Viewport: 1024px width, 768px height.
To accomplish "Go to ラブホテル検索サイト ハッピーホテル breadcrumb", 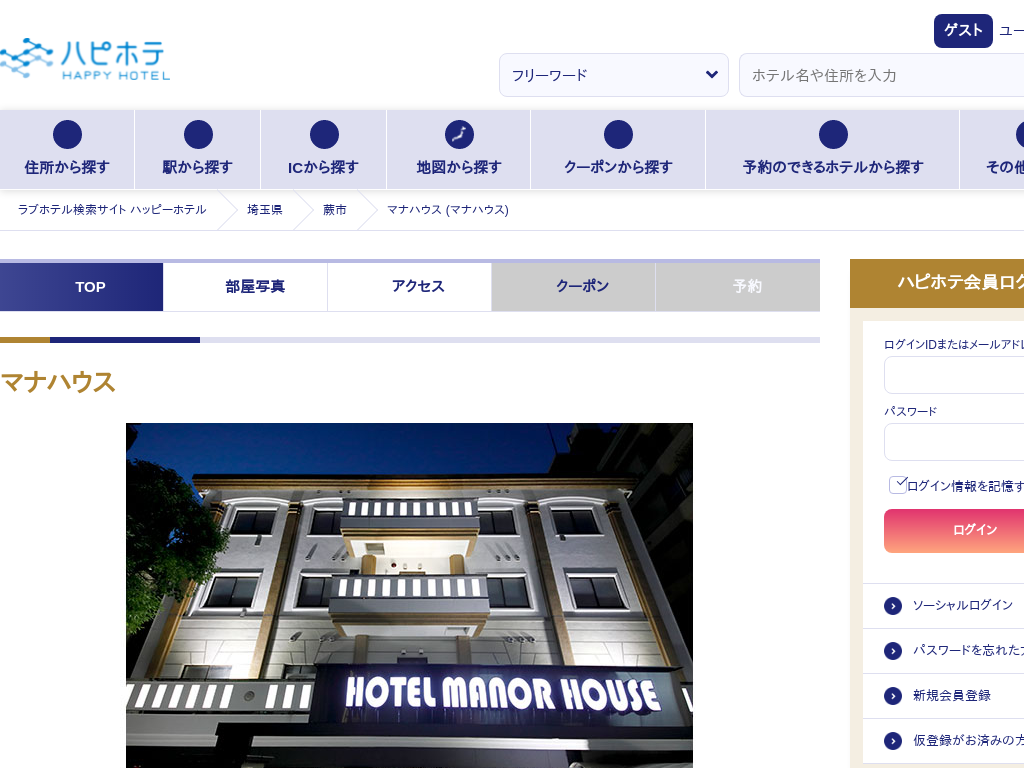I will click(112, 210).
